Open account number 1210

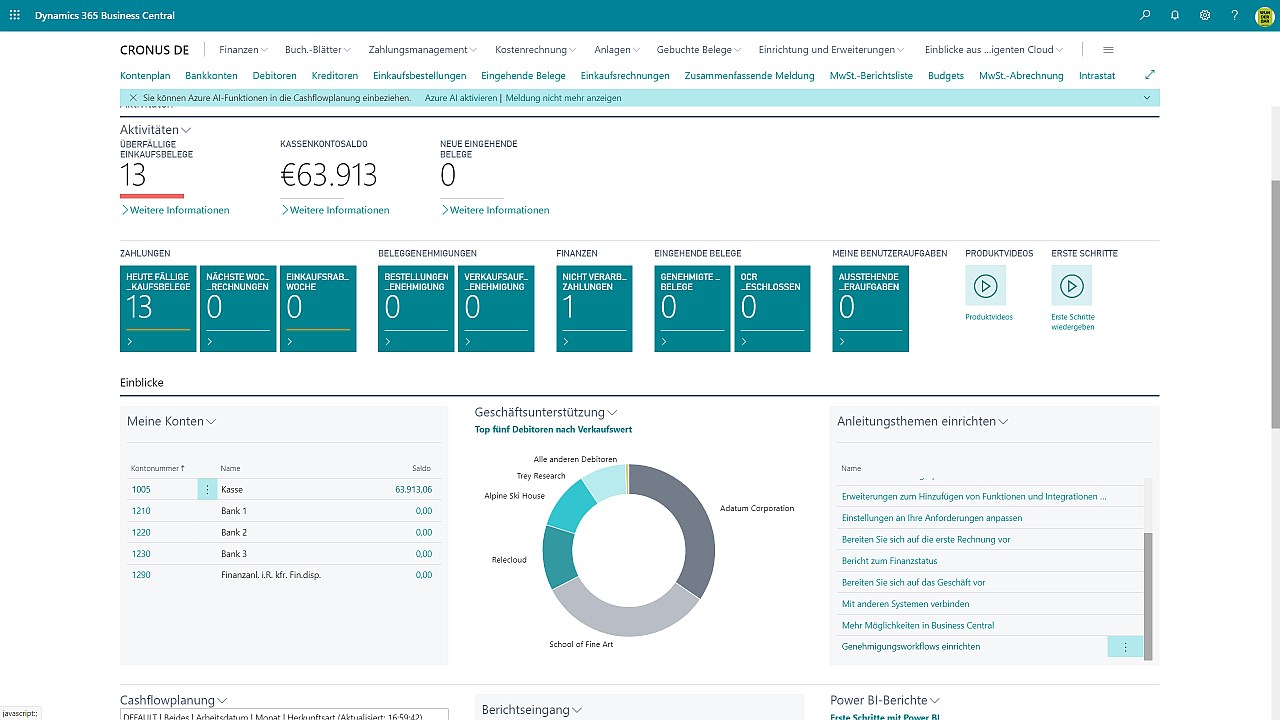pyautogui.click(x=141, y=511)
